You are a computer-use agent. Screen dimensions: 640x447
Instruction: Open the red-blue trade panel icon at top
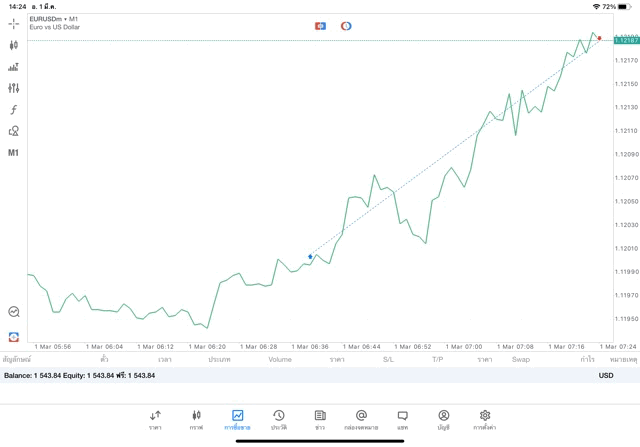pyautogui.click(x=320, y=26)
